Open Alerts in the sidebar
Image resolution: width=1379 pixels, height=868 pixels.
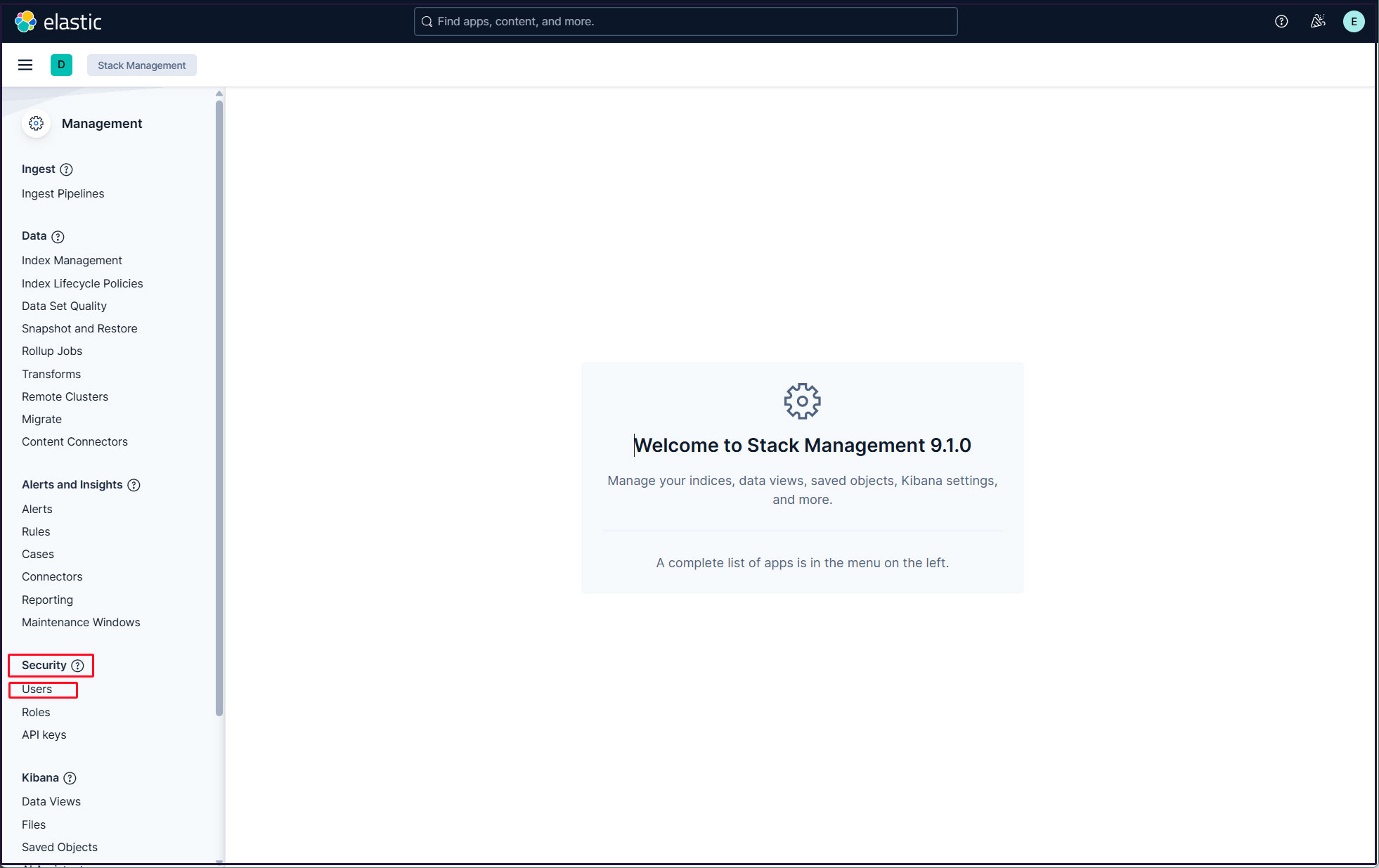click(x=37, y=509)
